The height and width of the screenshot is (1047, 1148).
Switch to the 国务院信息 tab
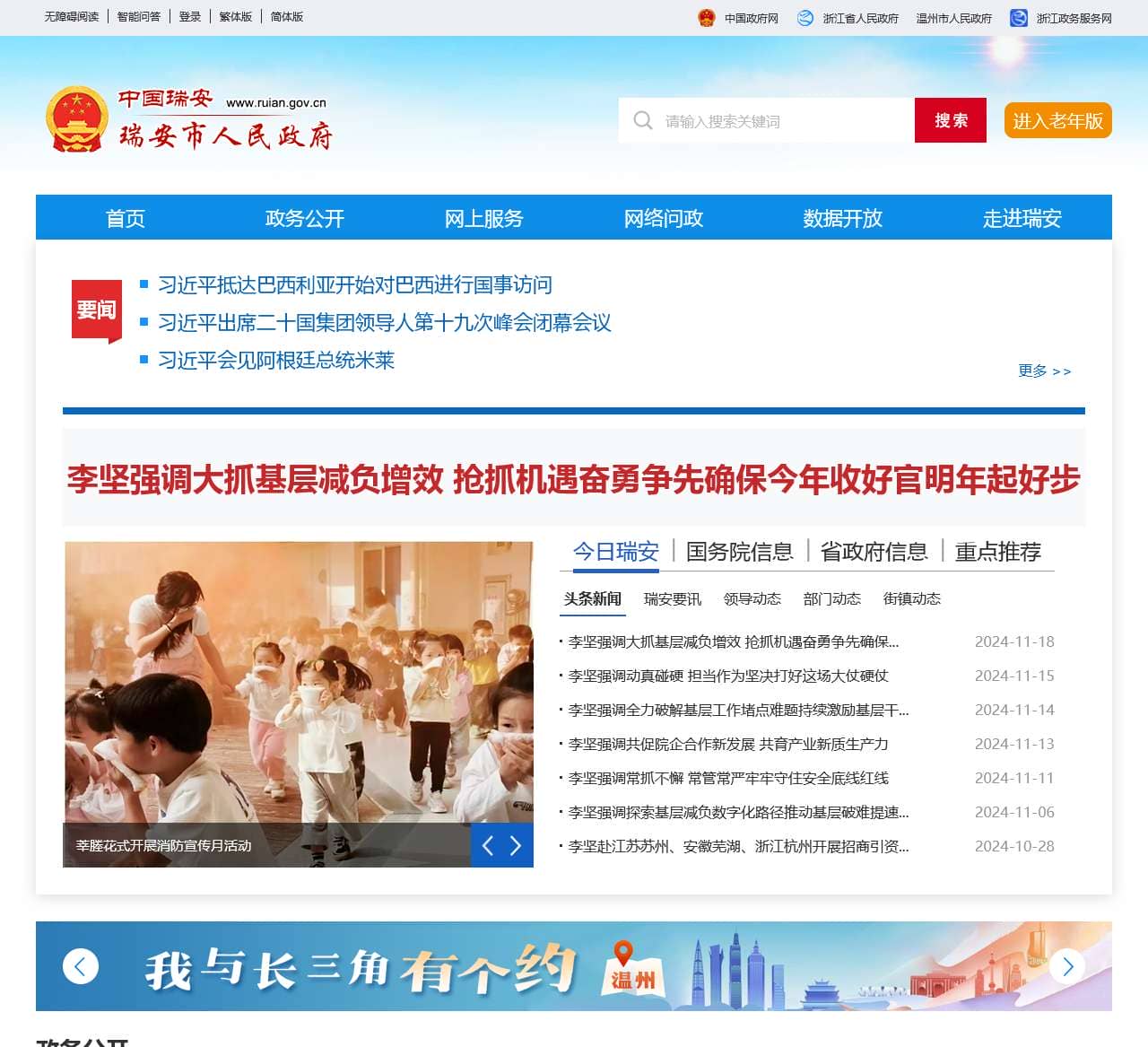(x=740, y=552)
